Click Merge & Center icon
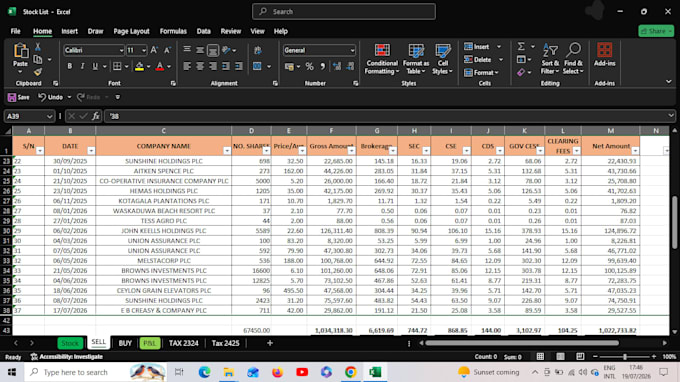Image resolution: width=680 pixels, height=382 pixels. pyautogui.click(x=257, y=66)
